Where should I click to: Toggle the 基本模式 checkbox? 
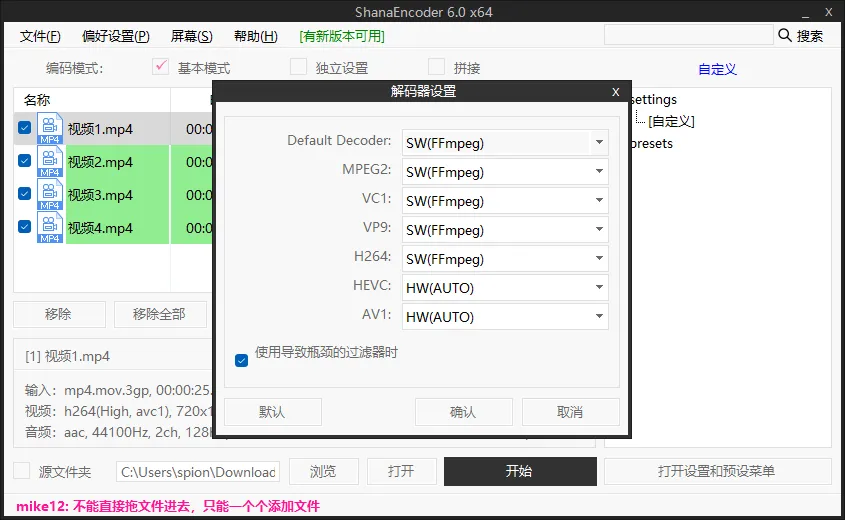[161, 66]
